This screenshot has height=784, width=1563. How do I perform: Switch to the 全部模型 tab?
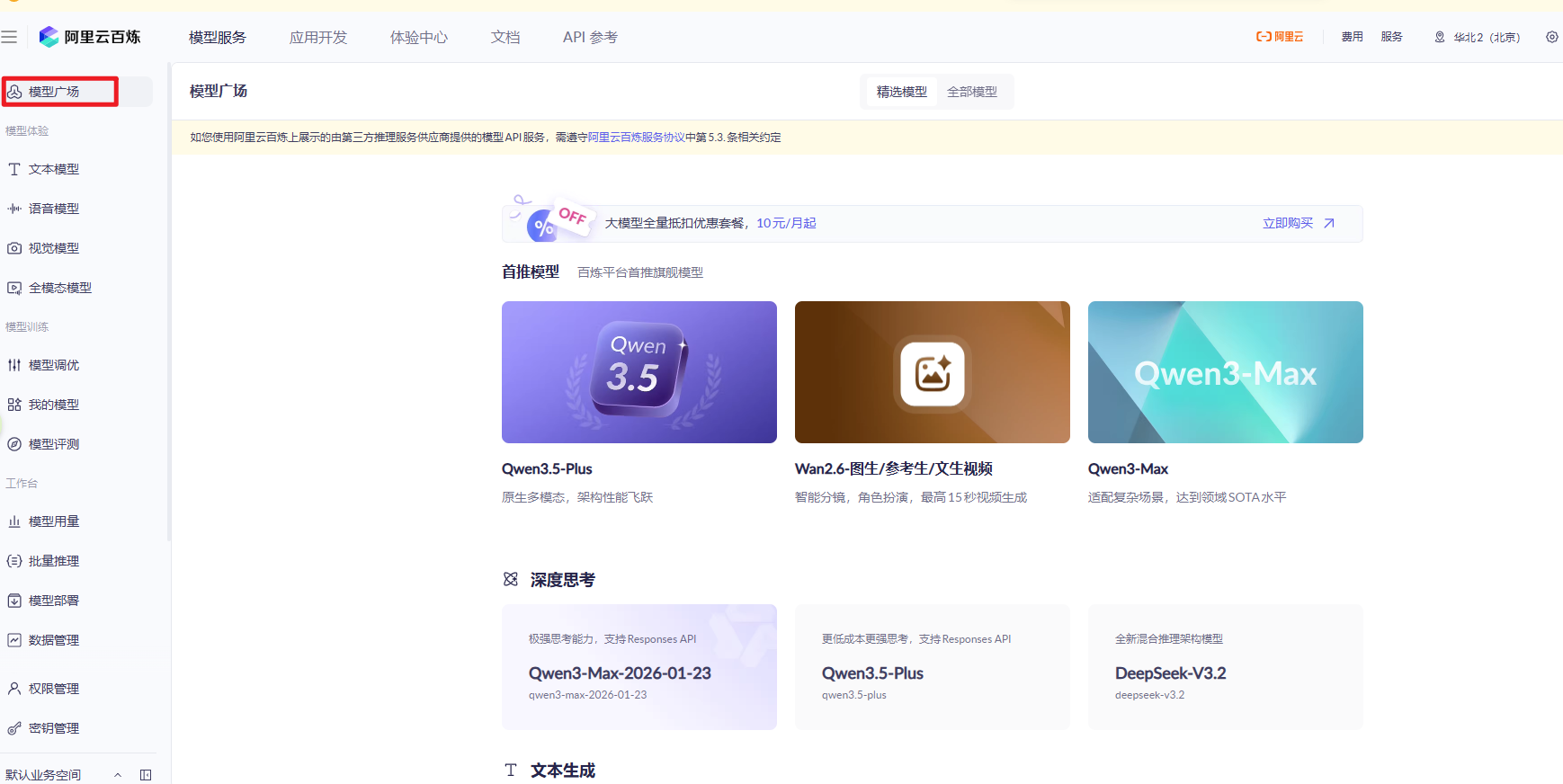[972, 92]
